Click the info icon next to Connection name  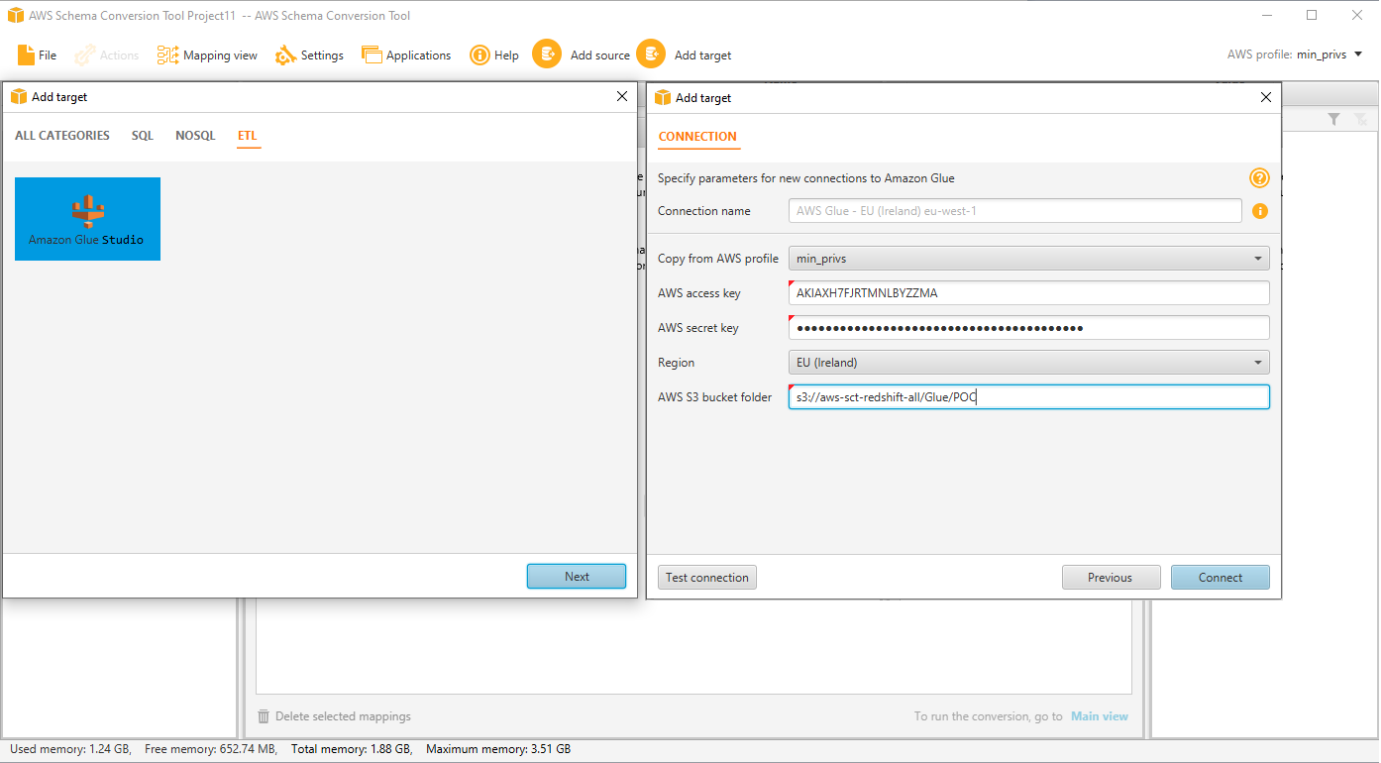pos(1260,211)
